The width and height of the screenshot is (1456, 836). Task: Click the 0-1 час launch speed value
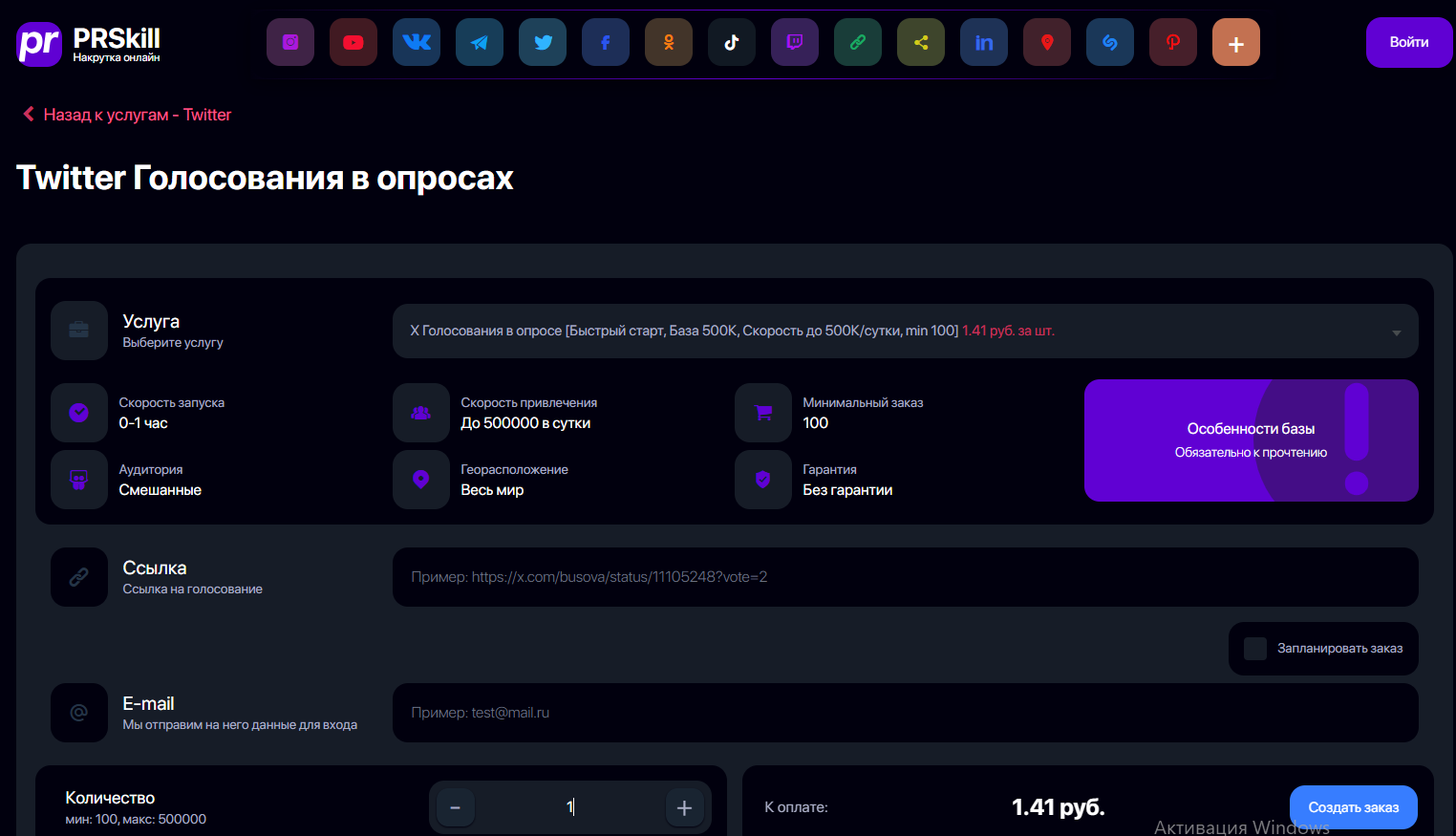pyautogui.click(x=143, y=423)
